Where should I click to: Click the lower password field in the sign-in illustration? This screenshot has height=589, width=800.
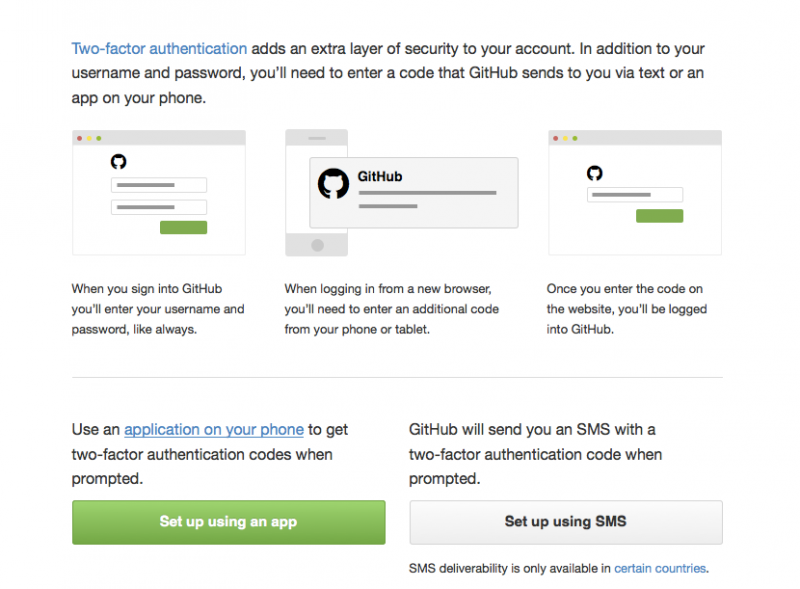click(x=160, y=207)
